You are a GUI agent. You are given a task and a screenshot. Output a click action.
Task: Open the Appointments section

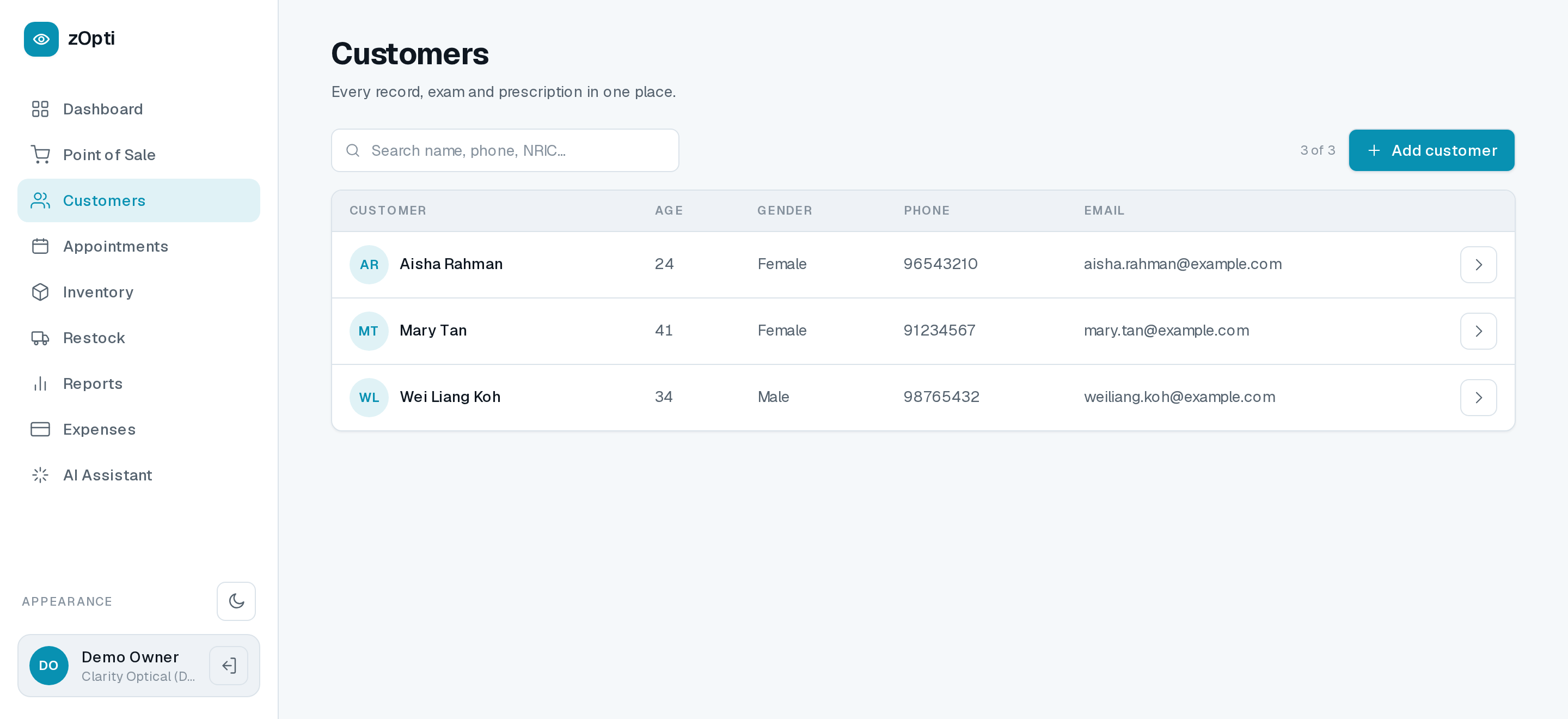(139, 246)
